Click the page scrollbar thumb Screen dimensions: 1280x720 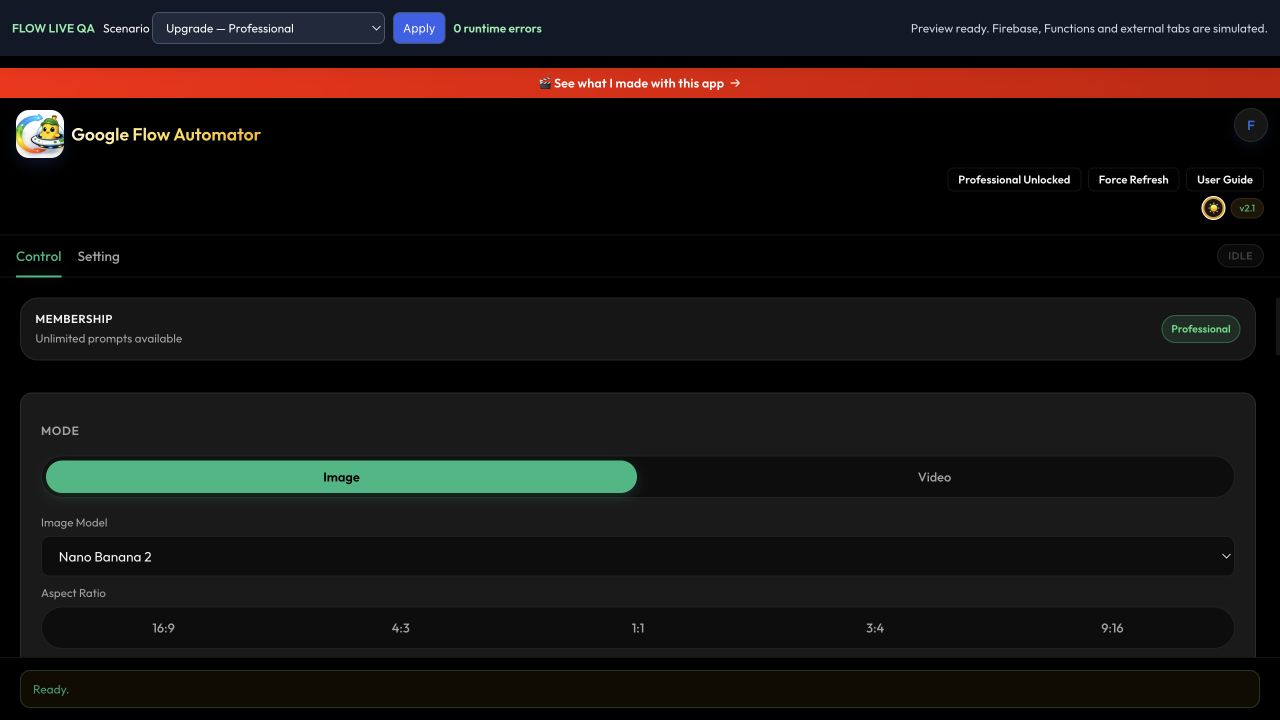pyautogui.click(x=1276, y=326)
